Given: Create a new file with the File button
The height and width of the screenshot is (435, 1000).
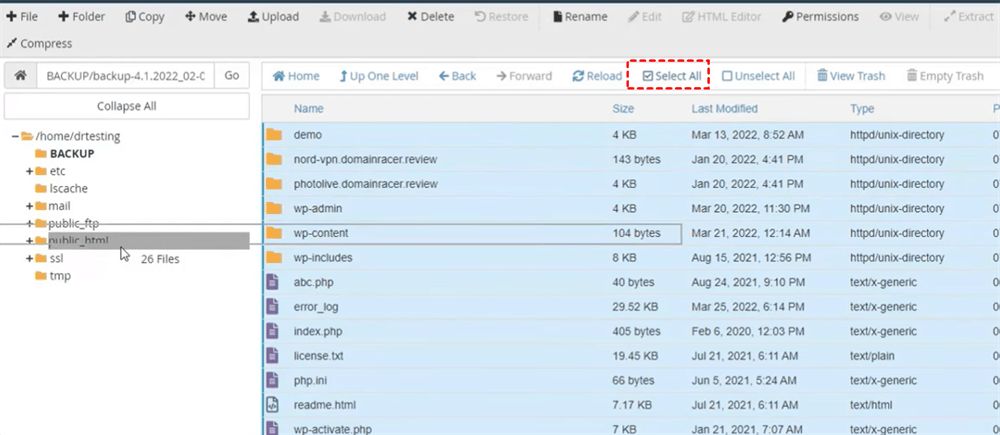Looking at the screenshot, I should point(22,17).
